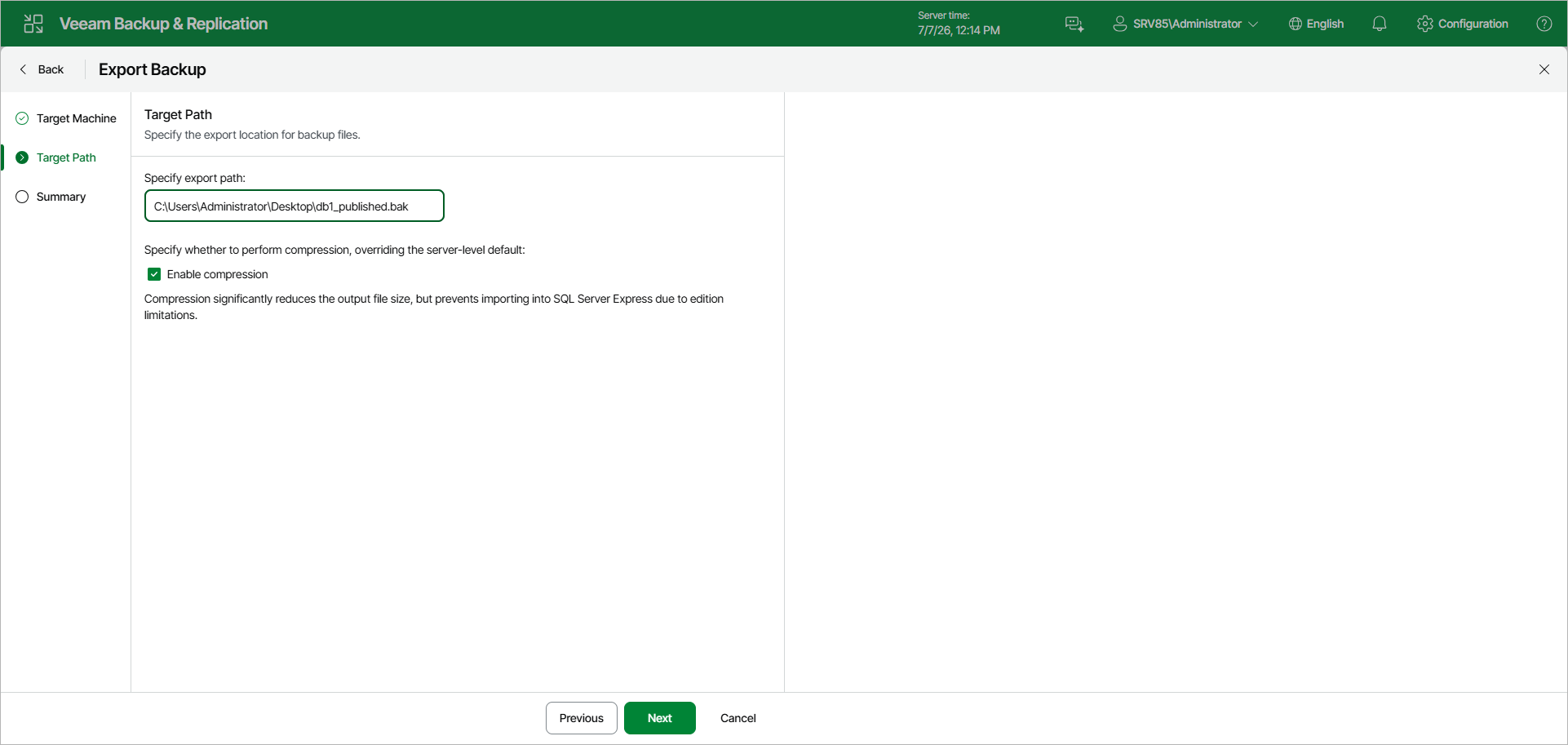The height and width of the screenshot is (745, 1568).
Task: Open the notifications bell
Action: click(x=1380, y=24)
